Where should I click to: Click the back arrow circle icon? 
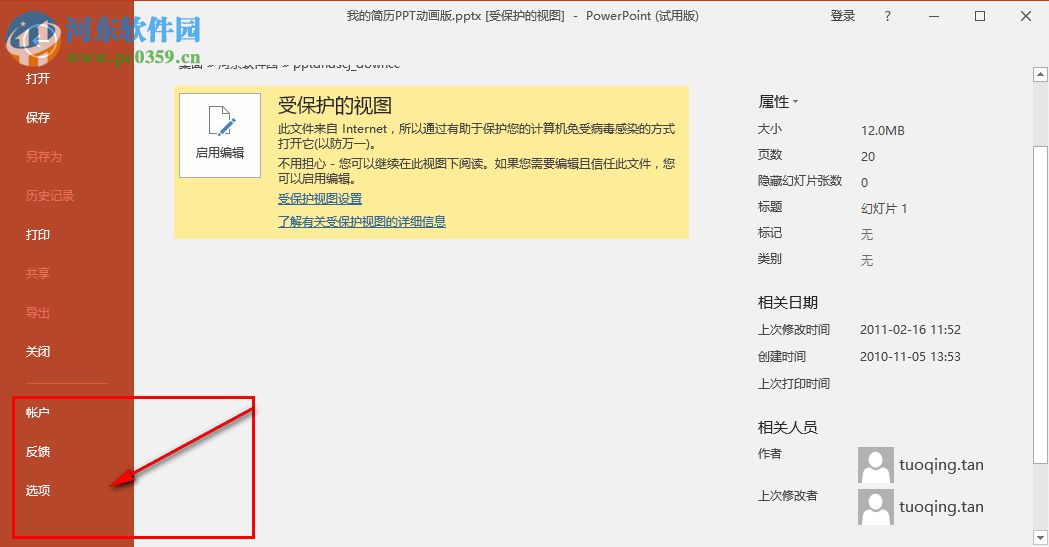[32, 39]
